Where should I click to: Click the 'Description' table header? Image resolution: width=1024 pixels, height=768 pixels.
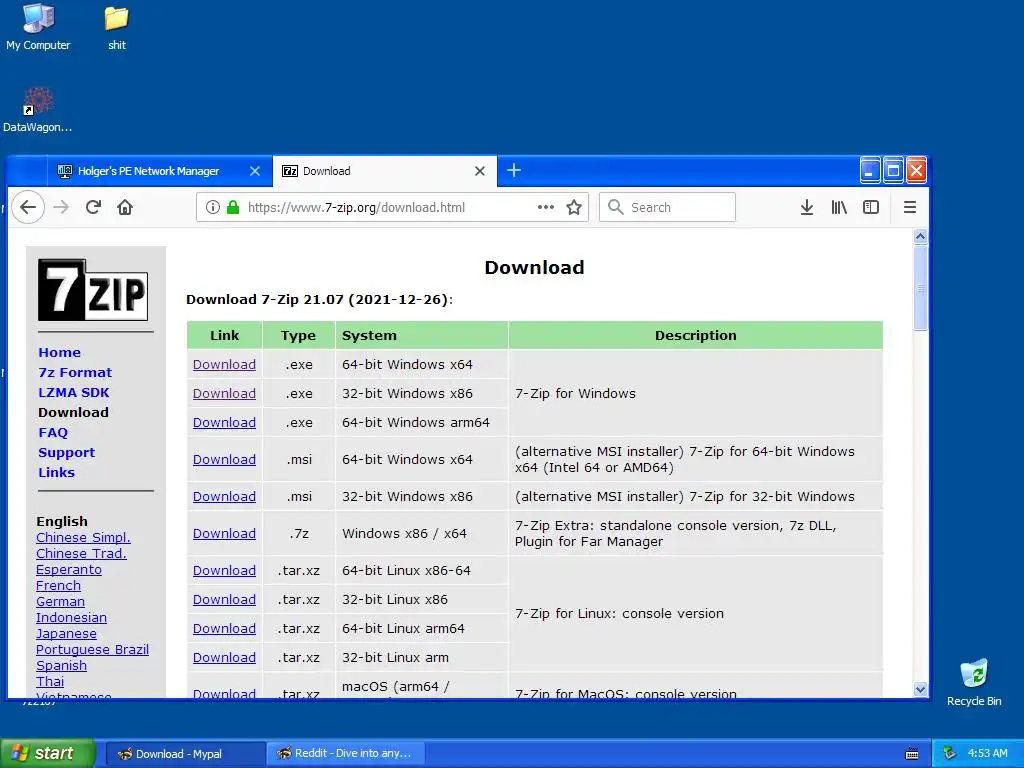point(696,335)
